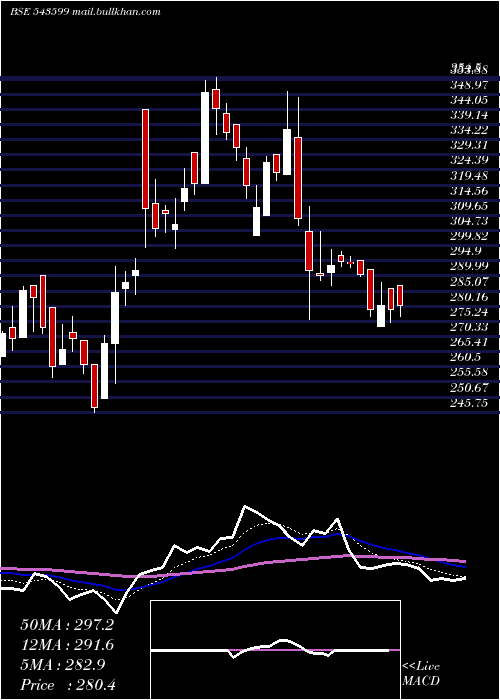Click the 265.41 price axis label

click(469, 342)
